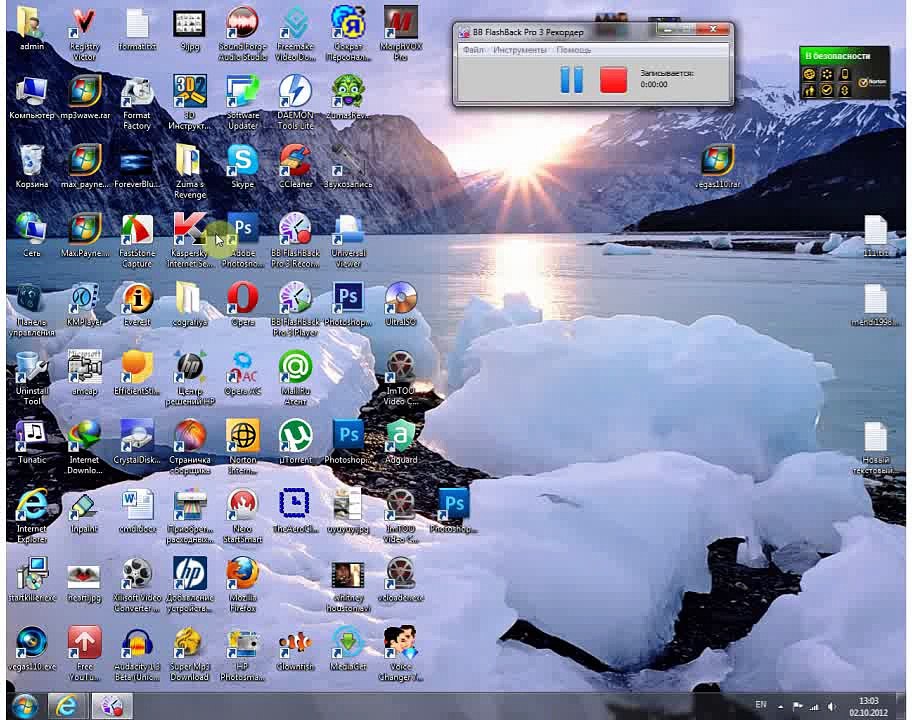Screen dimensions: 912x720
Task: Select the Mail.Ru Агент icon
Action: coord(295,379)
